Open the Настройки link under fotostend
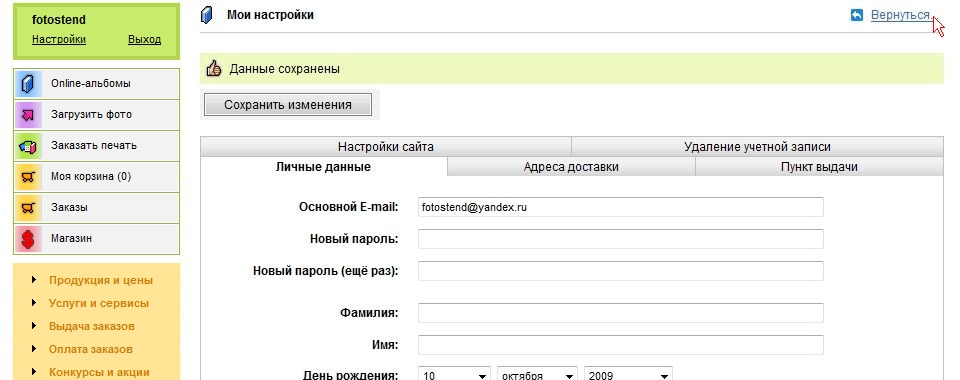The width and height of the screenshot is (960, 380). 59,40
